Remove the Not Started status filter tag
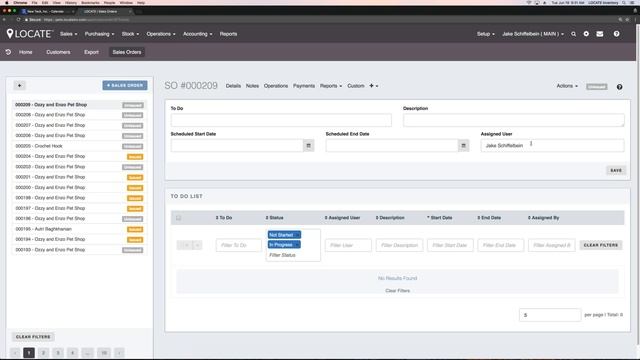 pos(298,235)
